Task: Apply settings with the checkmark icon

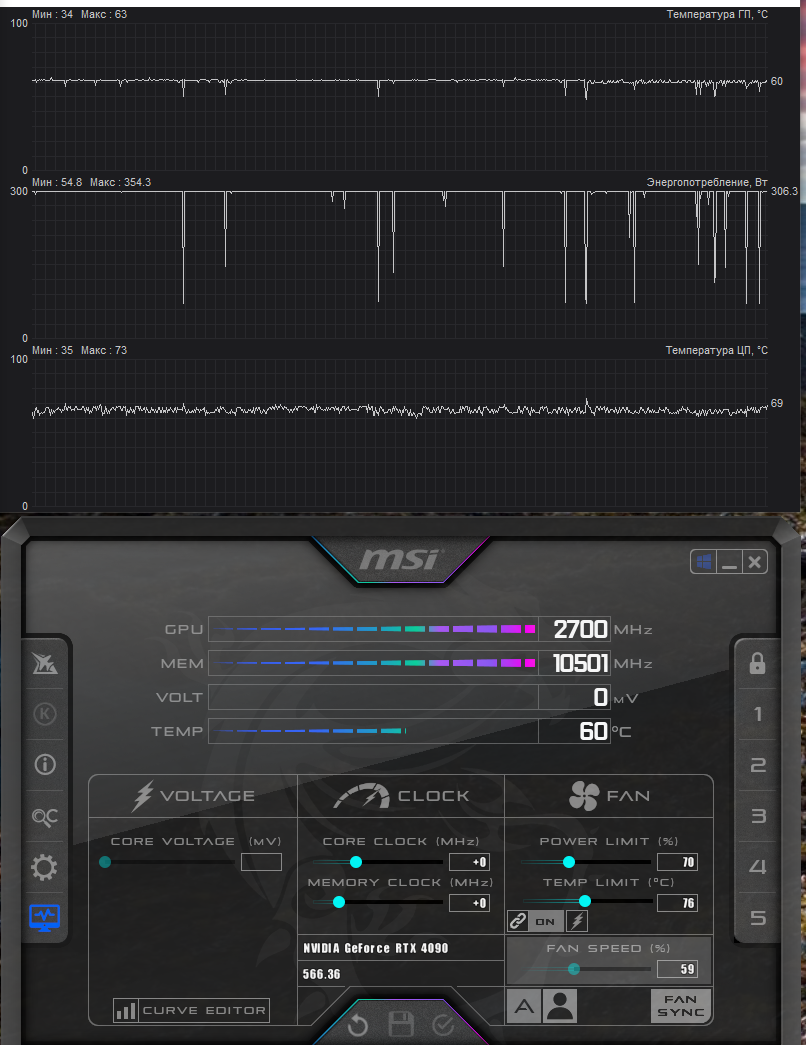Action: pyautogui.click(x=443, y=1025)
